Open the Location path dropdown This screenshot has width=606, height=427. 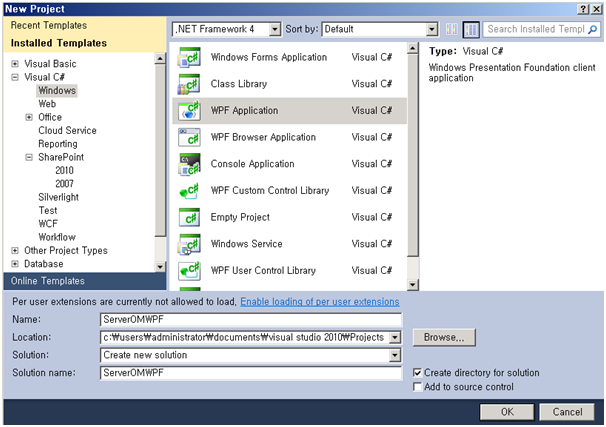395,337
